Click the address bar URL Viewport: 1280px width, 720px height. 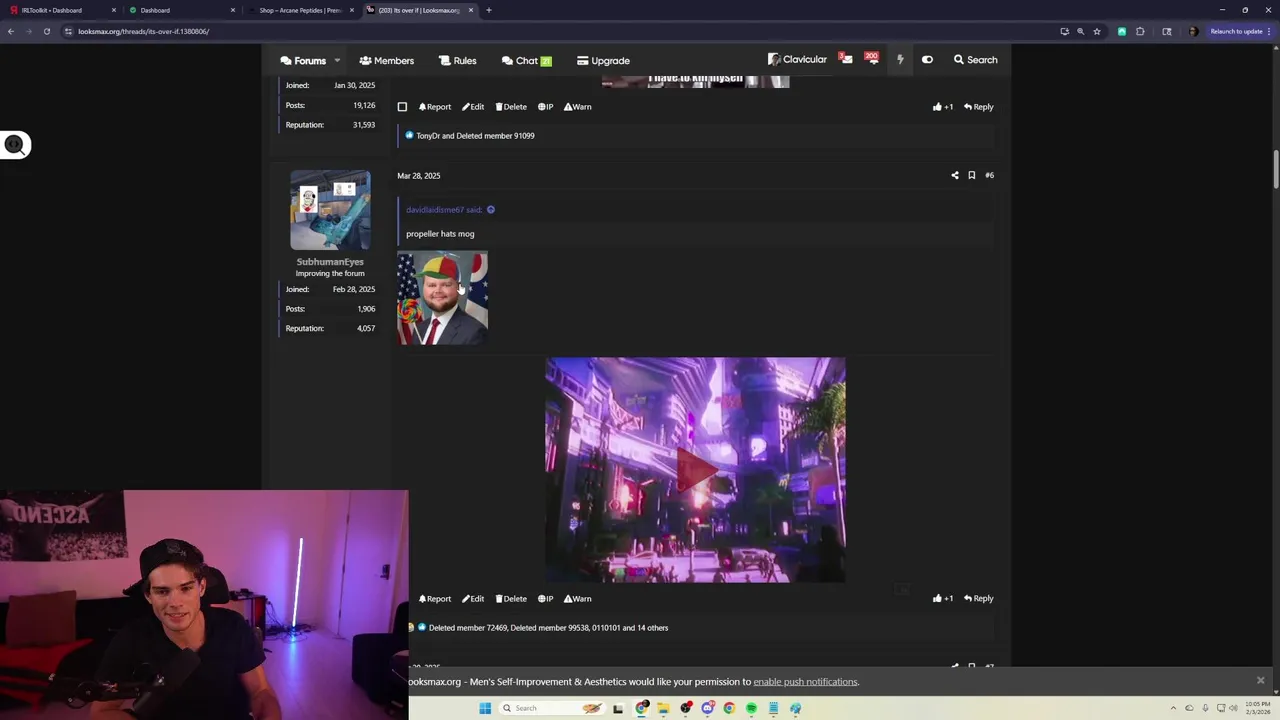(x=143, y=31)
